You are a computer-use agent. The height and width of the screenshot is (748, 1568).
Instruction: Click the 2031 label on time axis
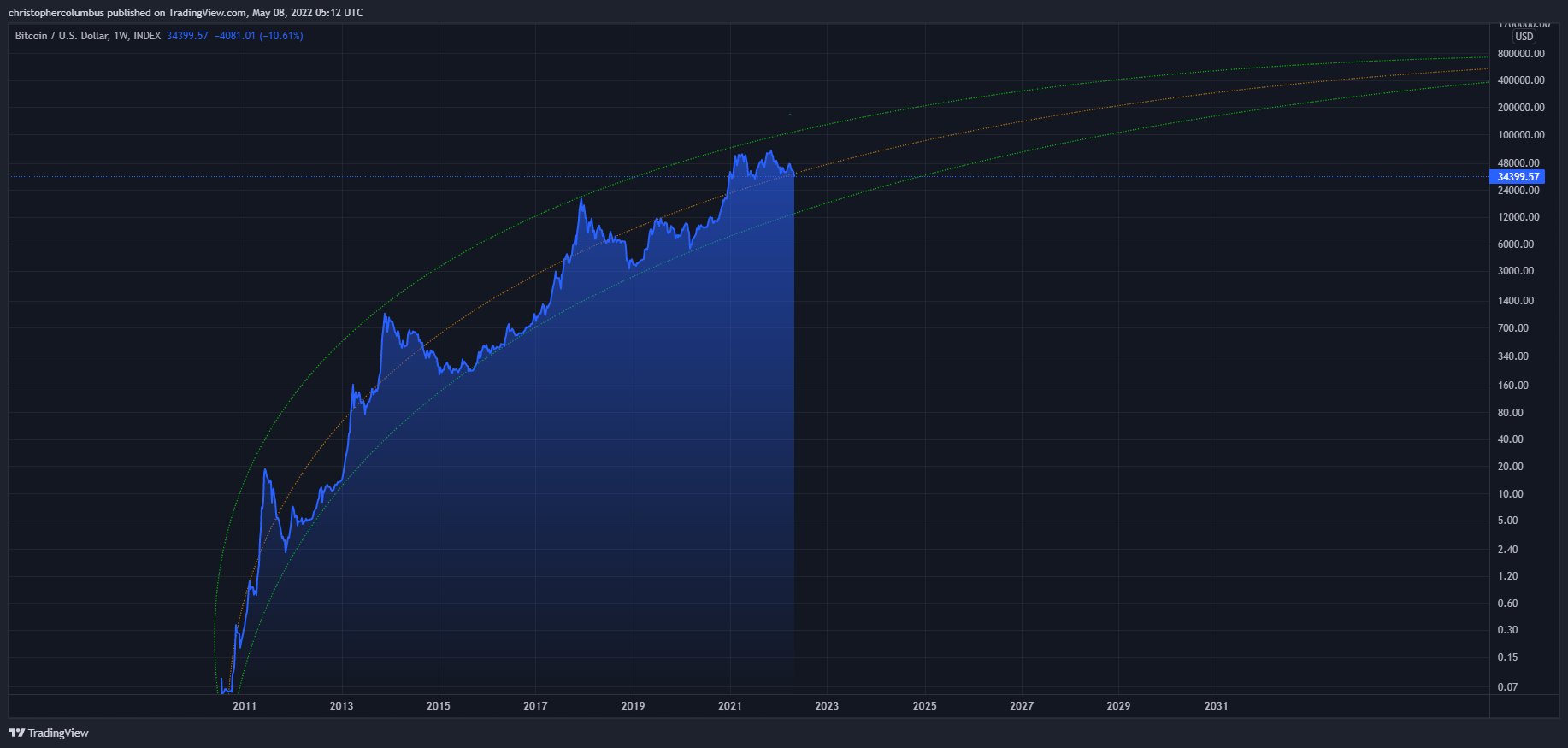point(1216,706)
